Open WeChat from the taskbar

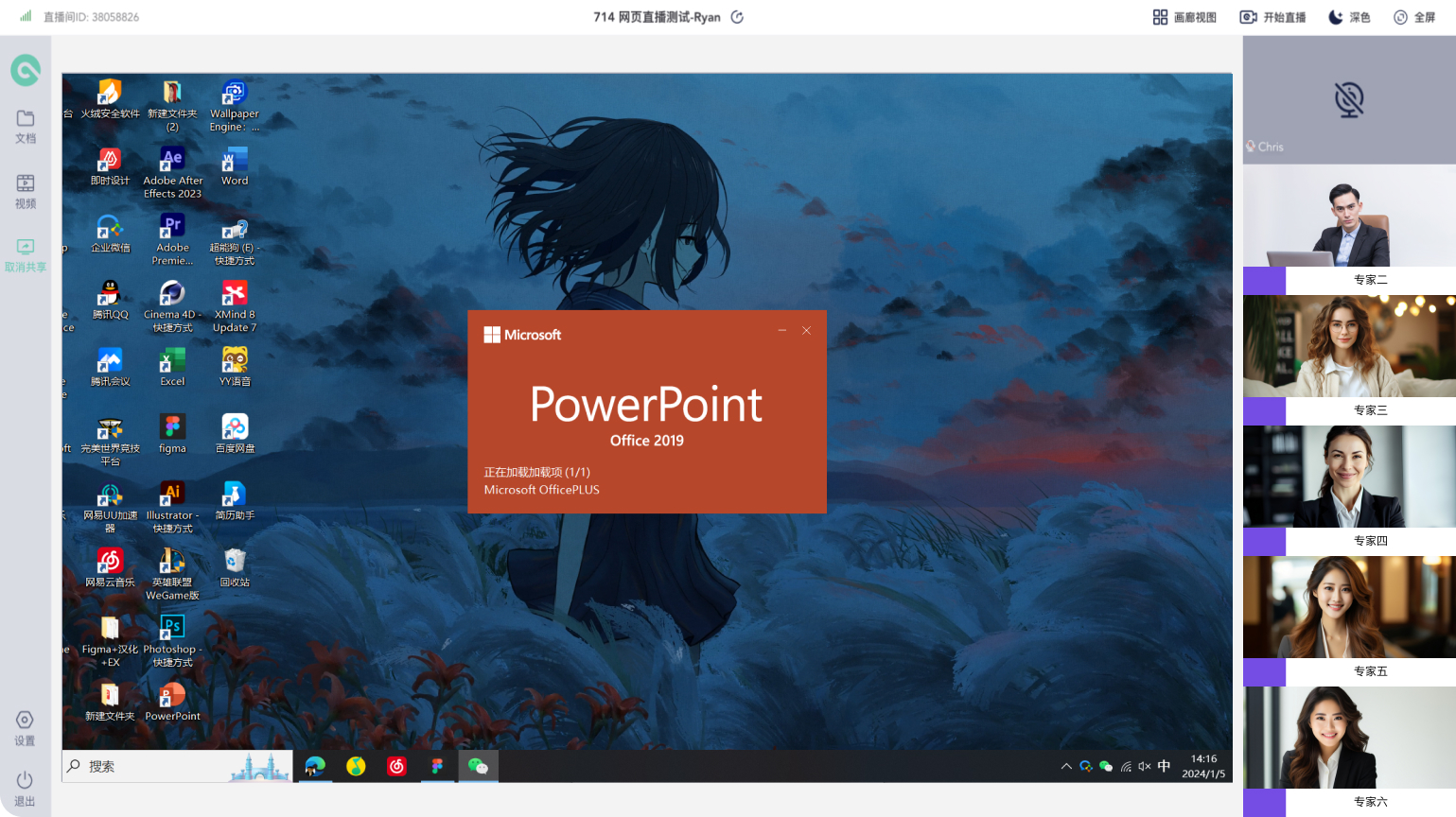tap(478, 766)
